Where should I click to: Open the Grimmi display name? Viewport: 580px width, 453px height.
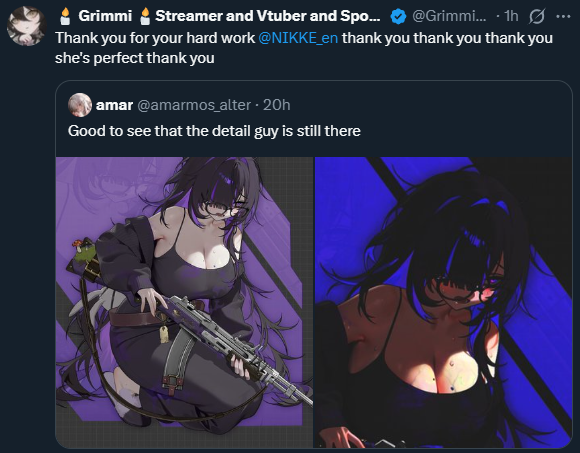click(105, 16)
